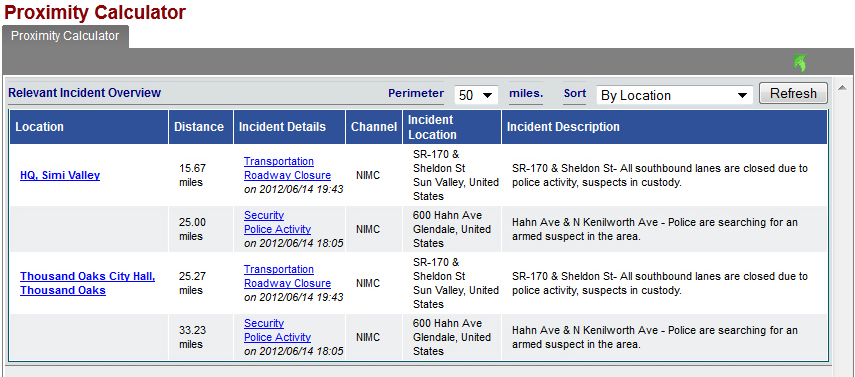Open the HQ, Simi Valley location link

(x=60, y=176)
